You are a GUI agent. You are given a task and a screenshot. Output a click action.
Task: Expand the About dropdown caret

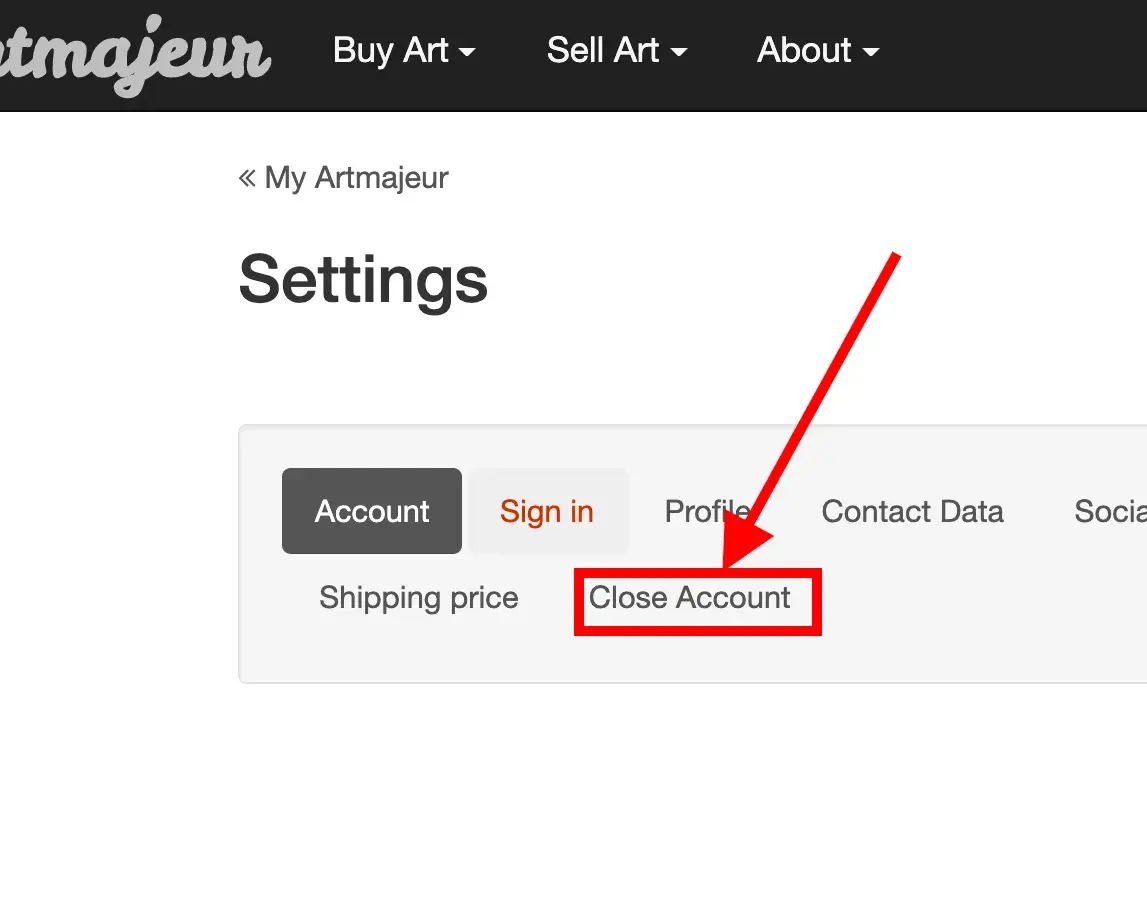(870, 53)
